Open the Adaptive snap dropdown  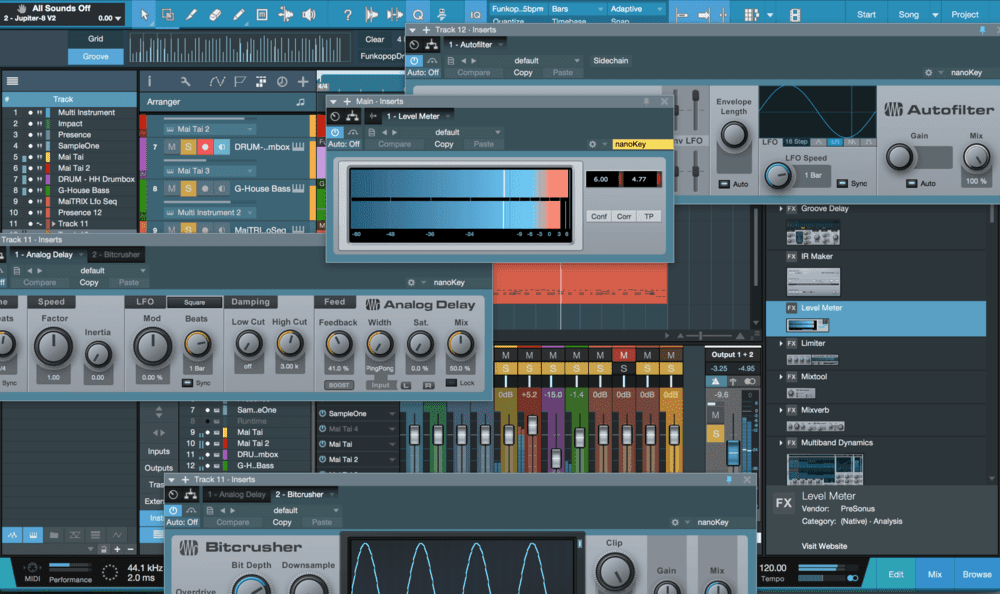635,9
